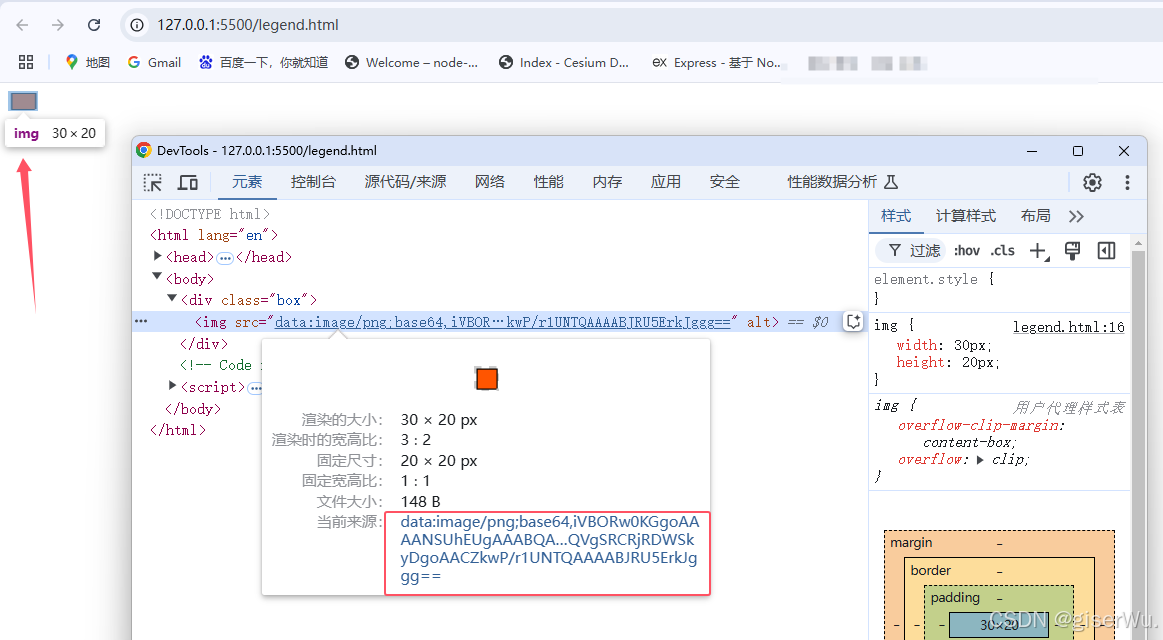Switch to the 样式 pane tab
This screenshot has width=1163, height=640.
[896, 216]
